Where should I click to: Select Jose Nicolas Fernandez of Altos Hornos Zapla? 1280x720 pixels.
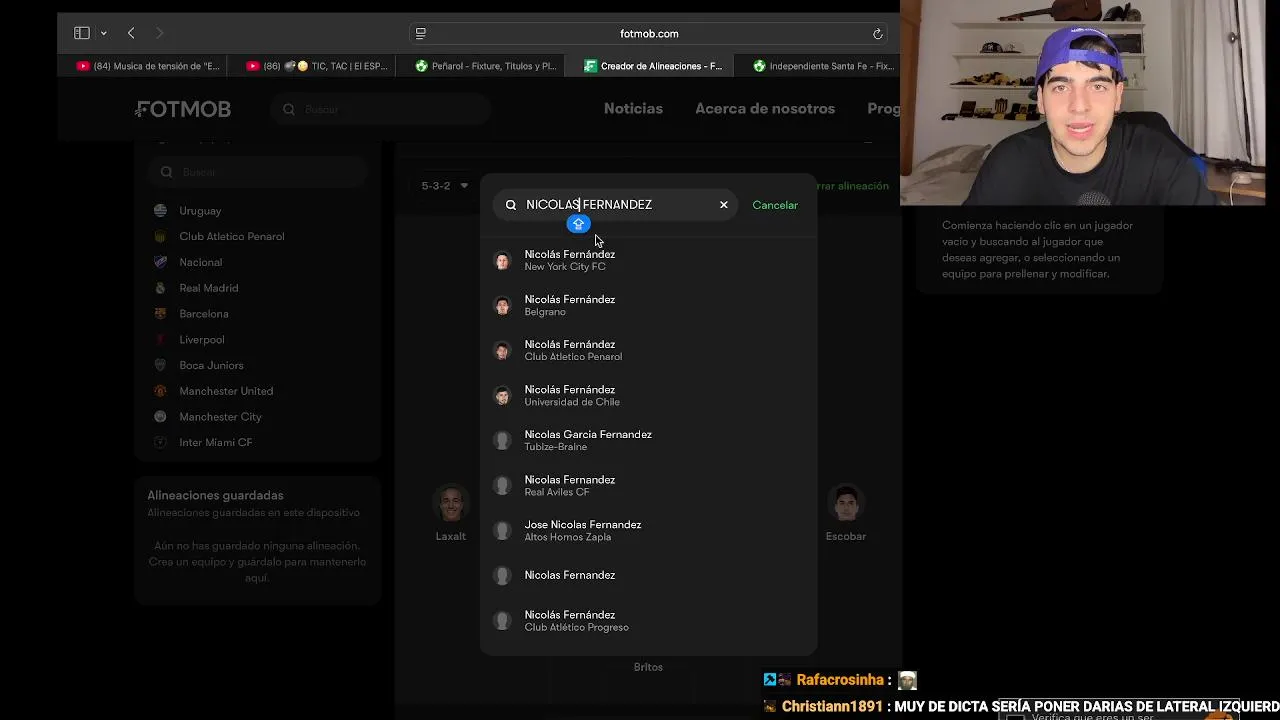pyautogui.click(x=648, y=530)
